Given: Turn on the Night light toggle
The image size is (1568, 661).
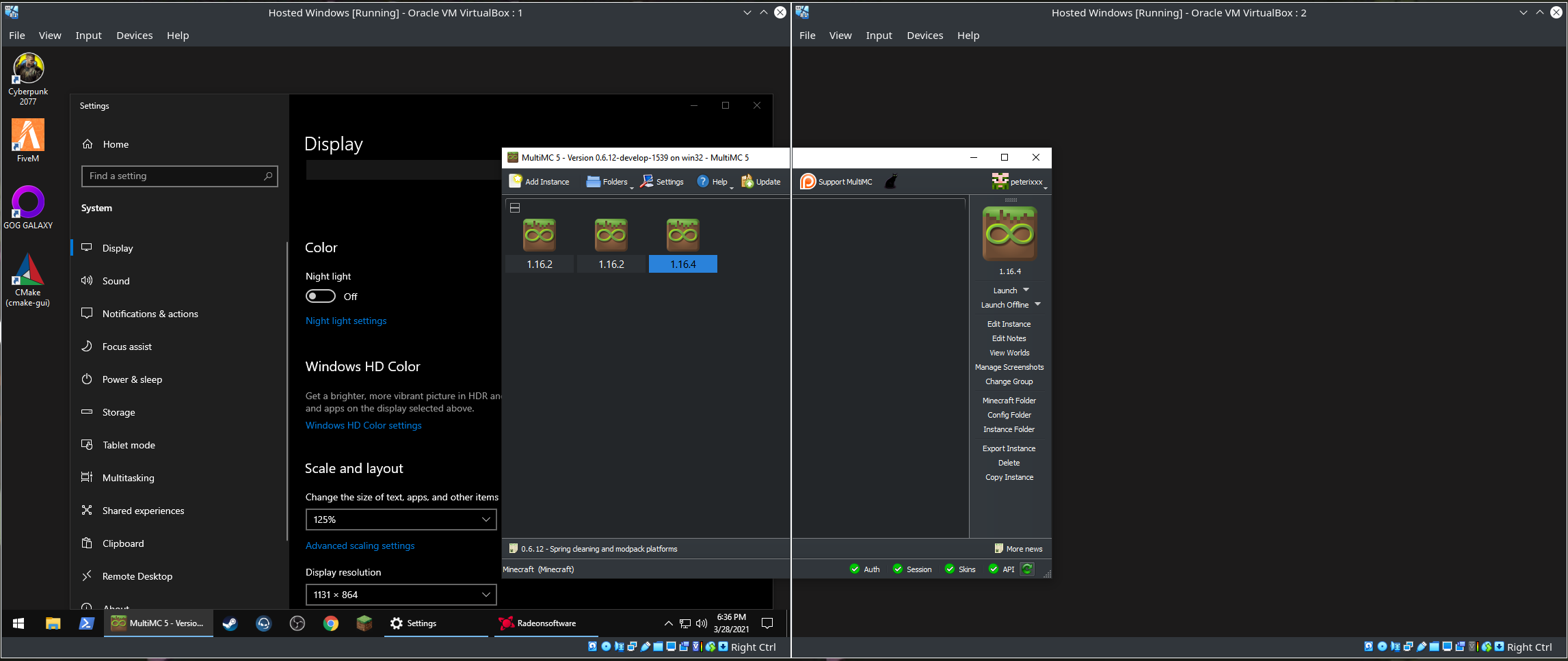Looking at the screenshot, I should [320, 295].
